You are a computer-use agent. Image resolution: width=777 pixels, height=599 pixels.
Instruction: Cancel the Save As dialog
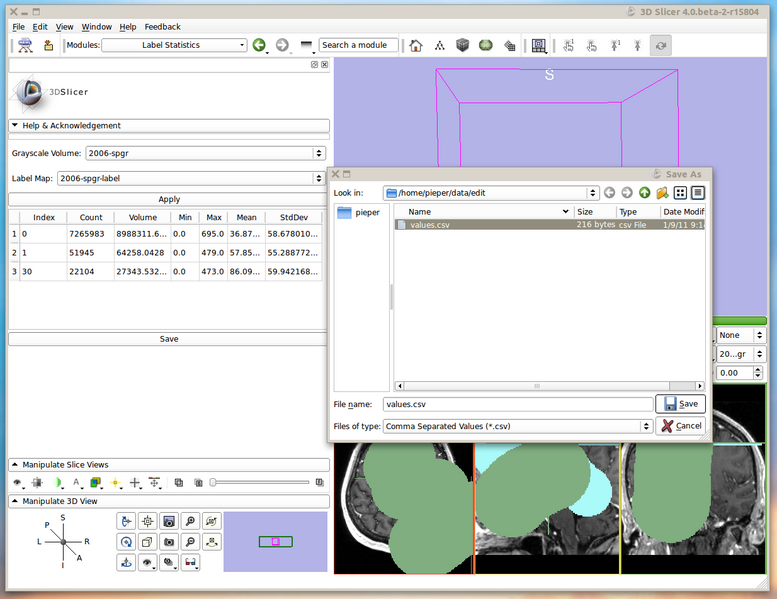tap(680, 426)
